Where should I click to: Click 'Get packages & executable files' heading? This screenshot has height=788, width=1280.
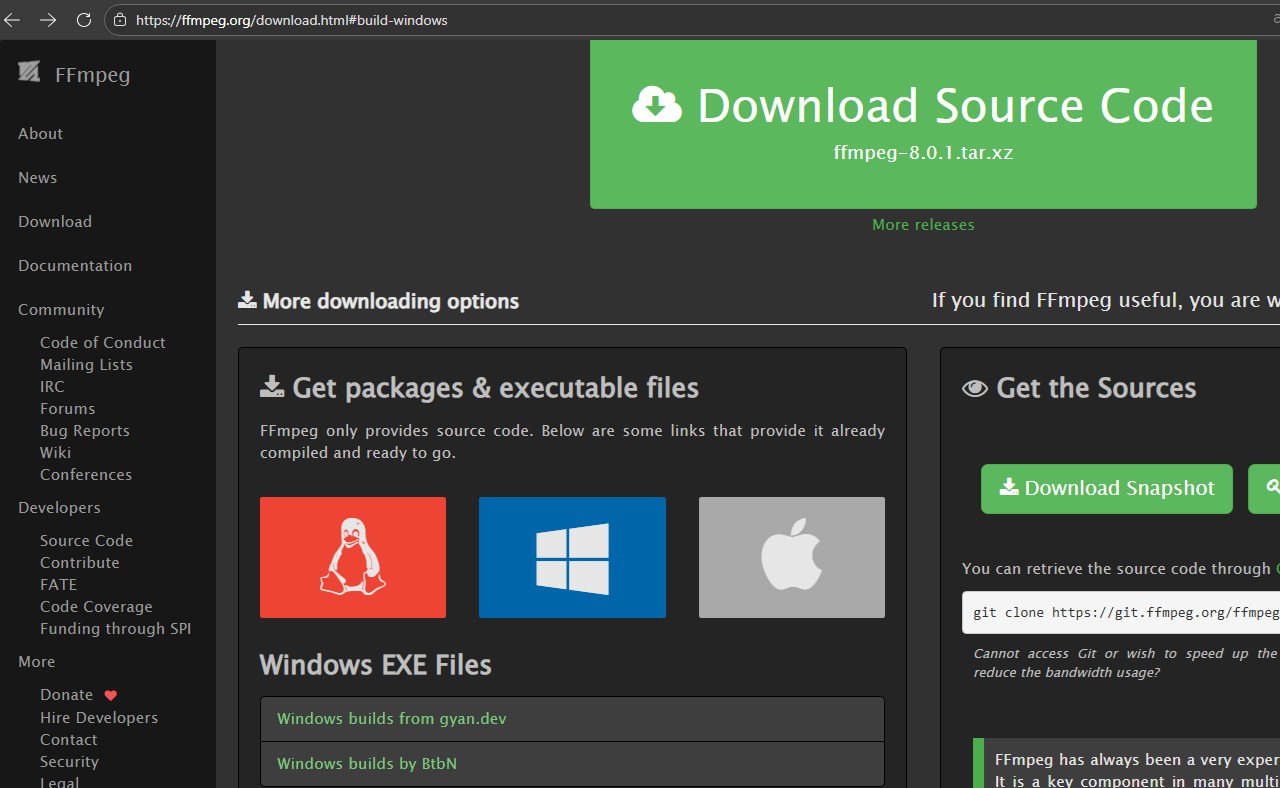click(480, 388)
